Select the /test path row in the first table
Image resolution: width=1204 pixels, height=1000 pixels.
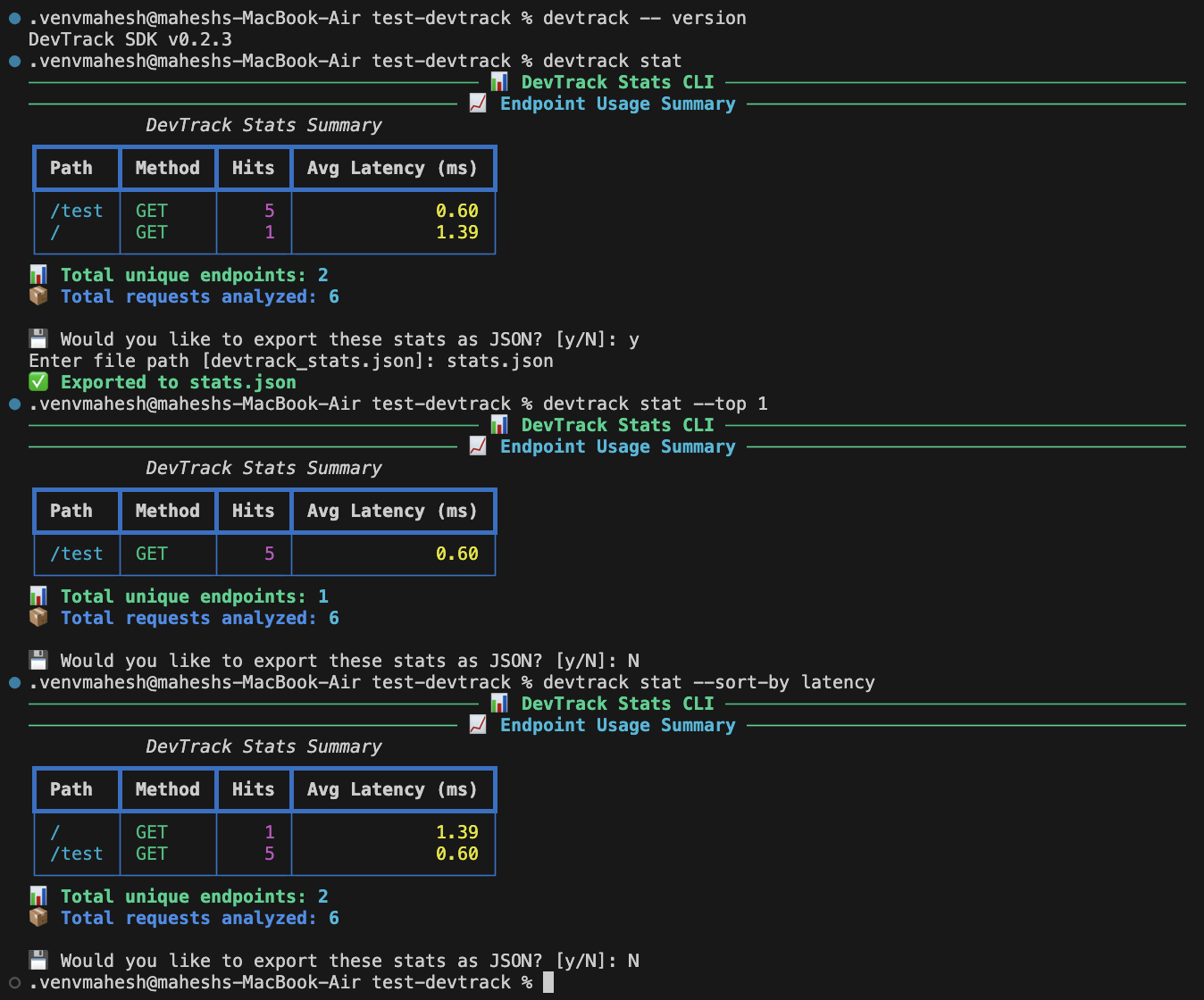pos(76,210)
